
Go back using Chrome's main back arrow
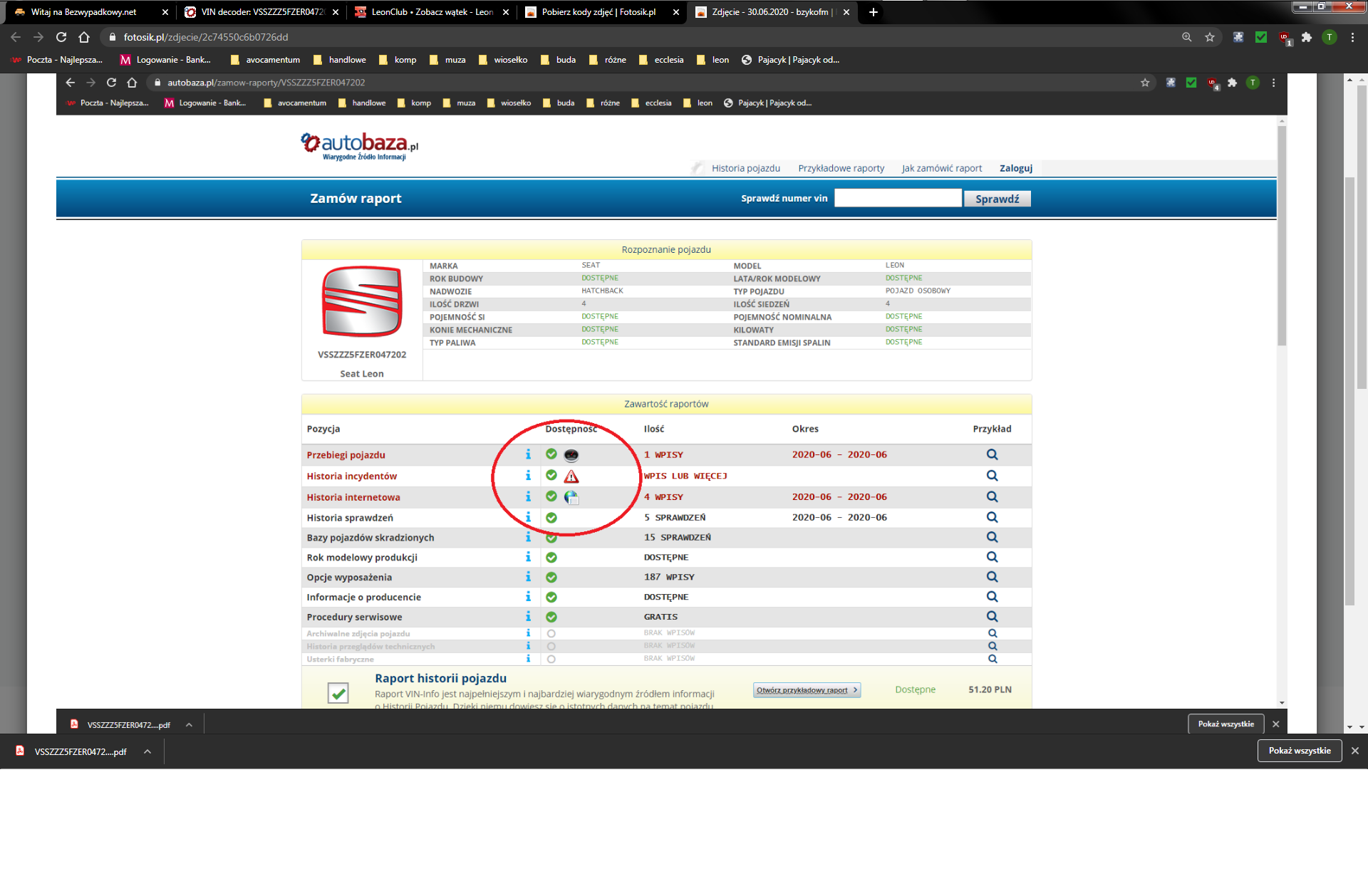(16, 37)
